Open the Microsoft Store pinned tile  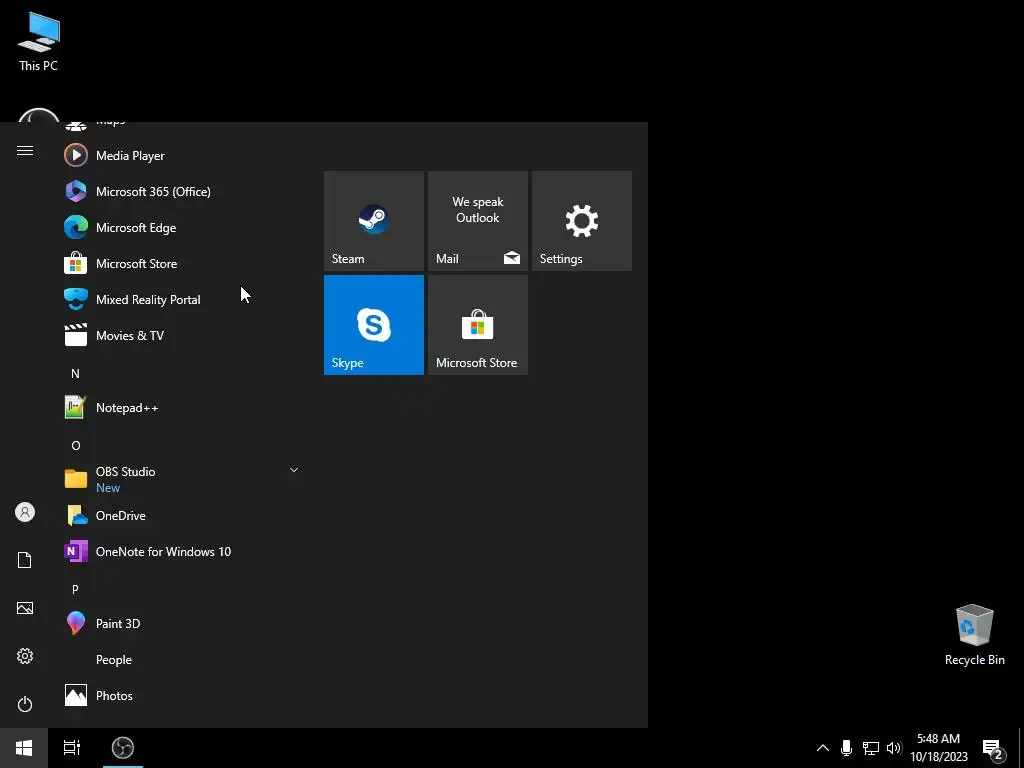pos(477,325)
